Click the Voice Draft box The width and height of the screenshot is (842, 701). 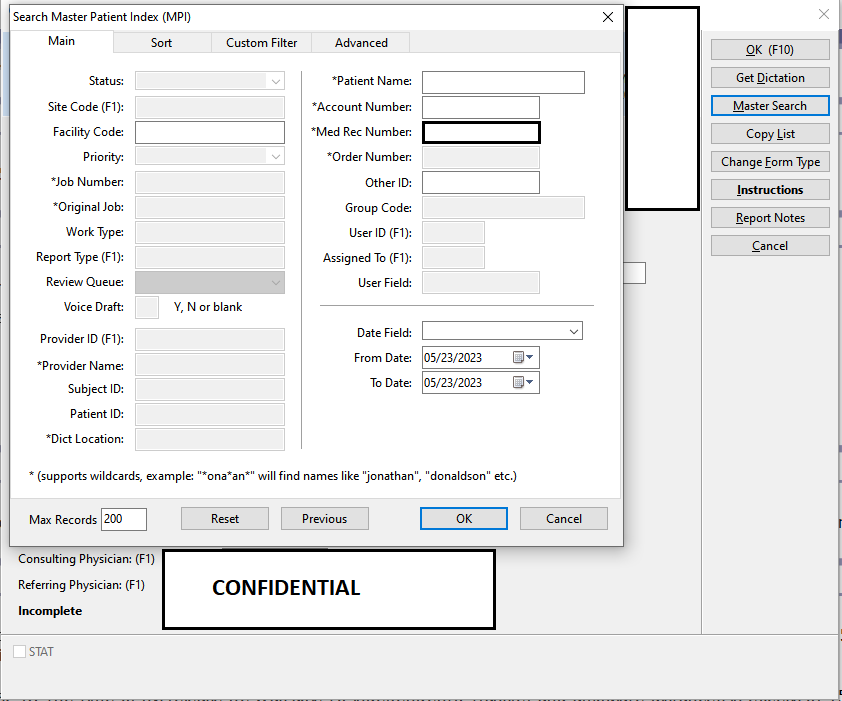pyautogui.click(x=147, y=307)
